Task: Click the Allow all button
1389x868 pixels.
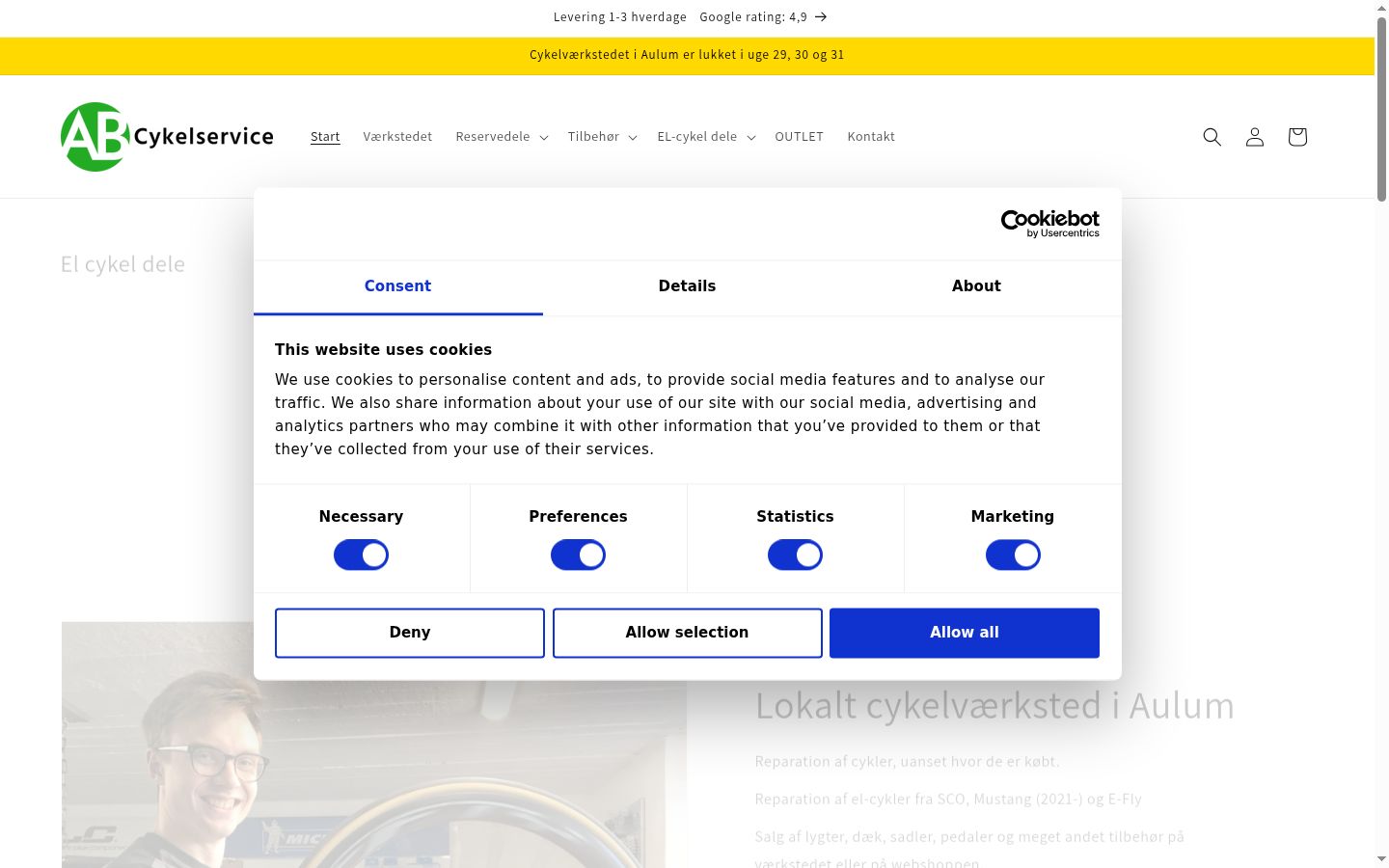Action: click(965, 633)
